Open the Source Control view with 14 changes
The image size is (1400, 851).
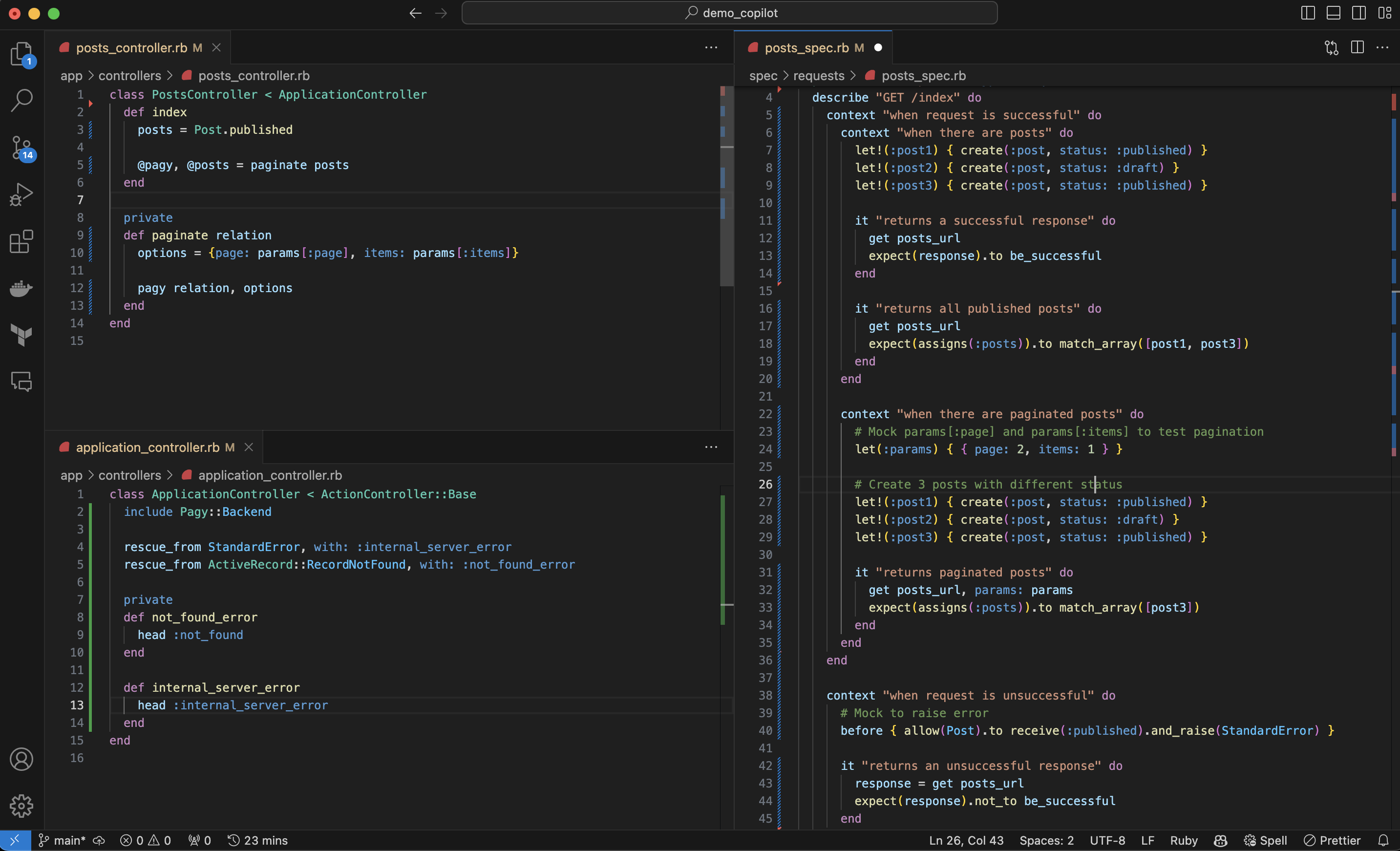(21, 147)
